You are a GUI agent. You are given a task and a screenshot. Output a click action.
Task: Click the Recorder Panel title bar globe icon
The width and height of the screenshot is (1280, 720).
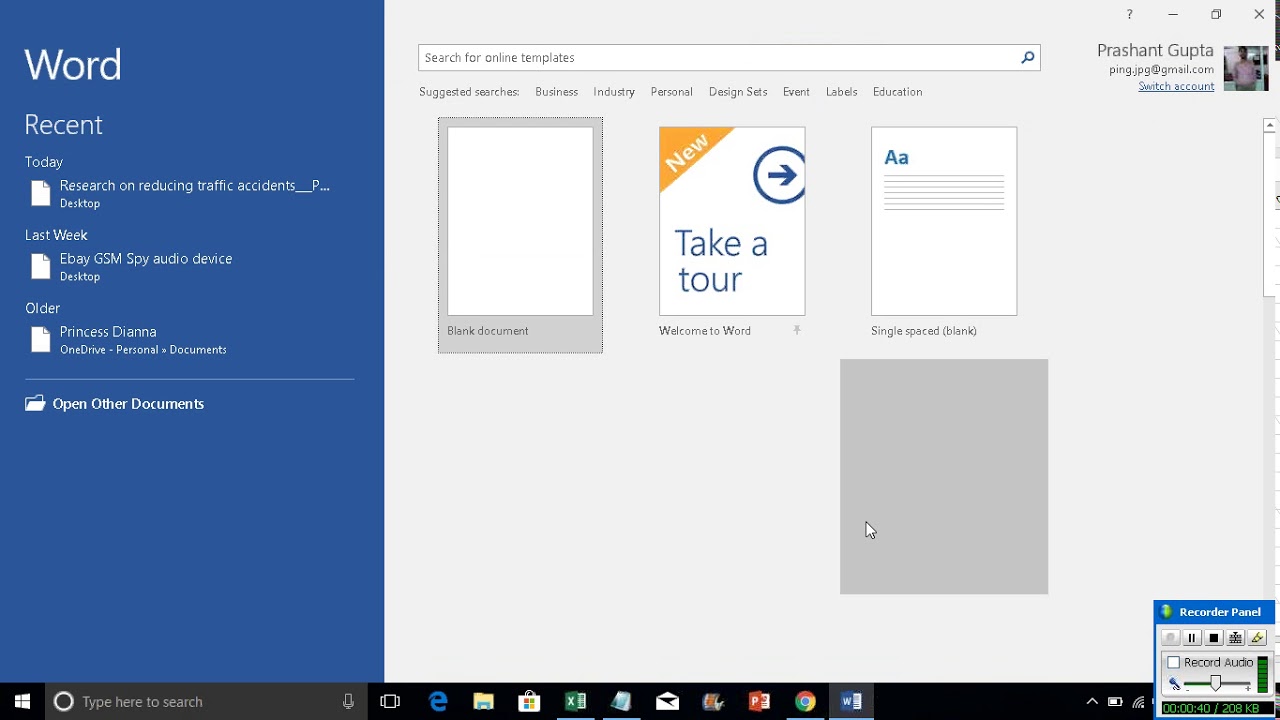tap(1166, 612)
